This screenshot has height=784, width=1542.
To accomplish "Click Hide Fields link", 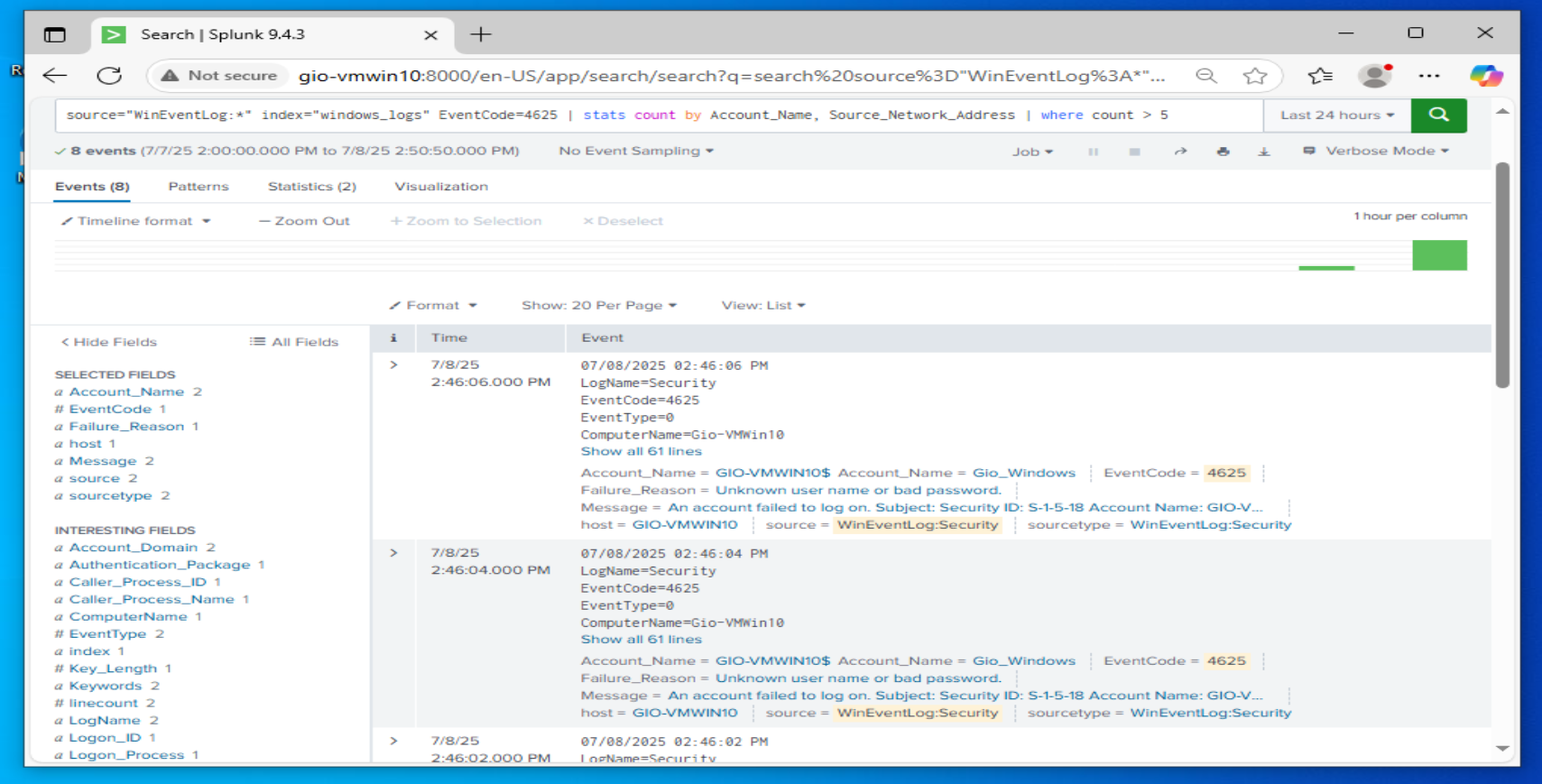I will (108, 342).
